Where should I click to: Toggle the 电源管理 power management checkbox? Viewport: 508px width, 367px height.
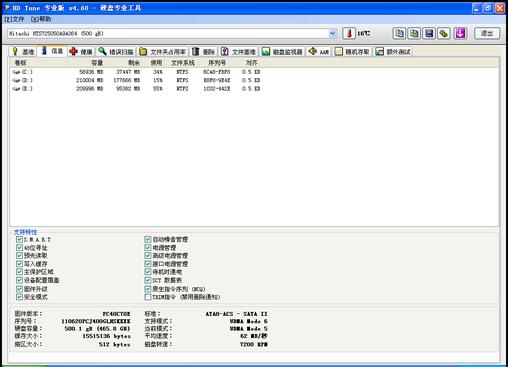tap(148, 248)
